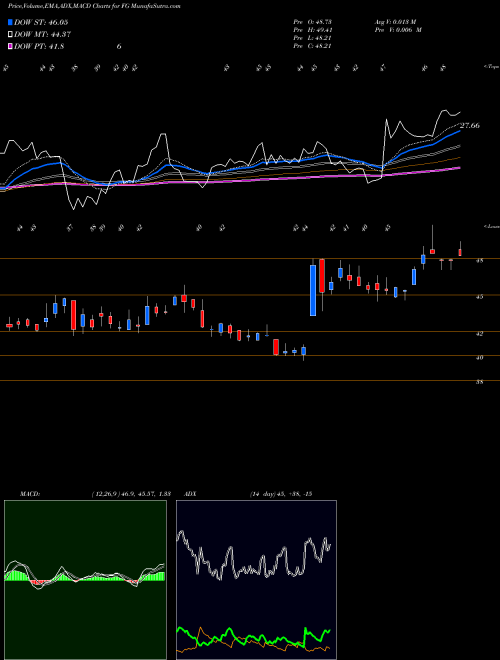This screenshot has height=660, width=500.
Task: Click the 'Pre H: 49.41' value
Action: coord(313,30)
